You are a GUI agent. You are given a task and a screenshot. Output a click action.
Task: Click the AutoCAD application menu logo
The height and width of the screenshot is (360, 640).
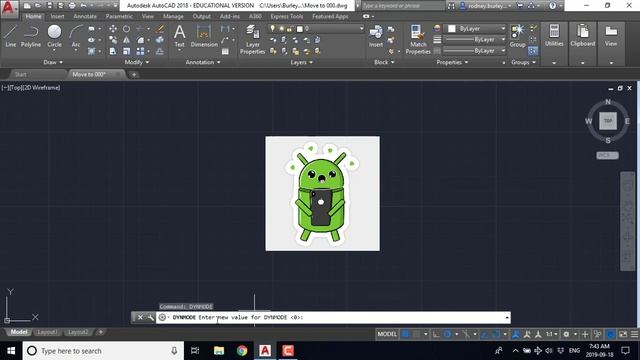point(9,8)
